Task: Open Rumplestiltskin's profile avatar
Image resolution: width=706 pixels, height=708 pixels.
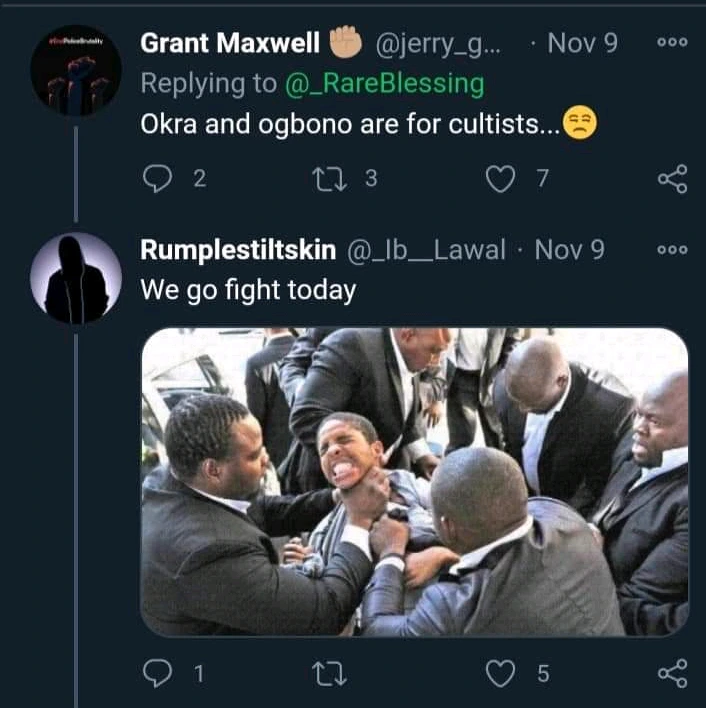Action: 75,278
